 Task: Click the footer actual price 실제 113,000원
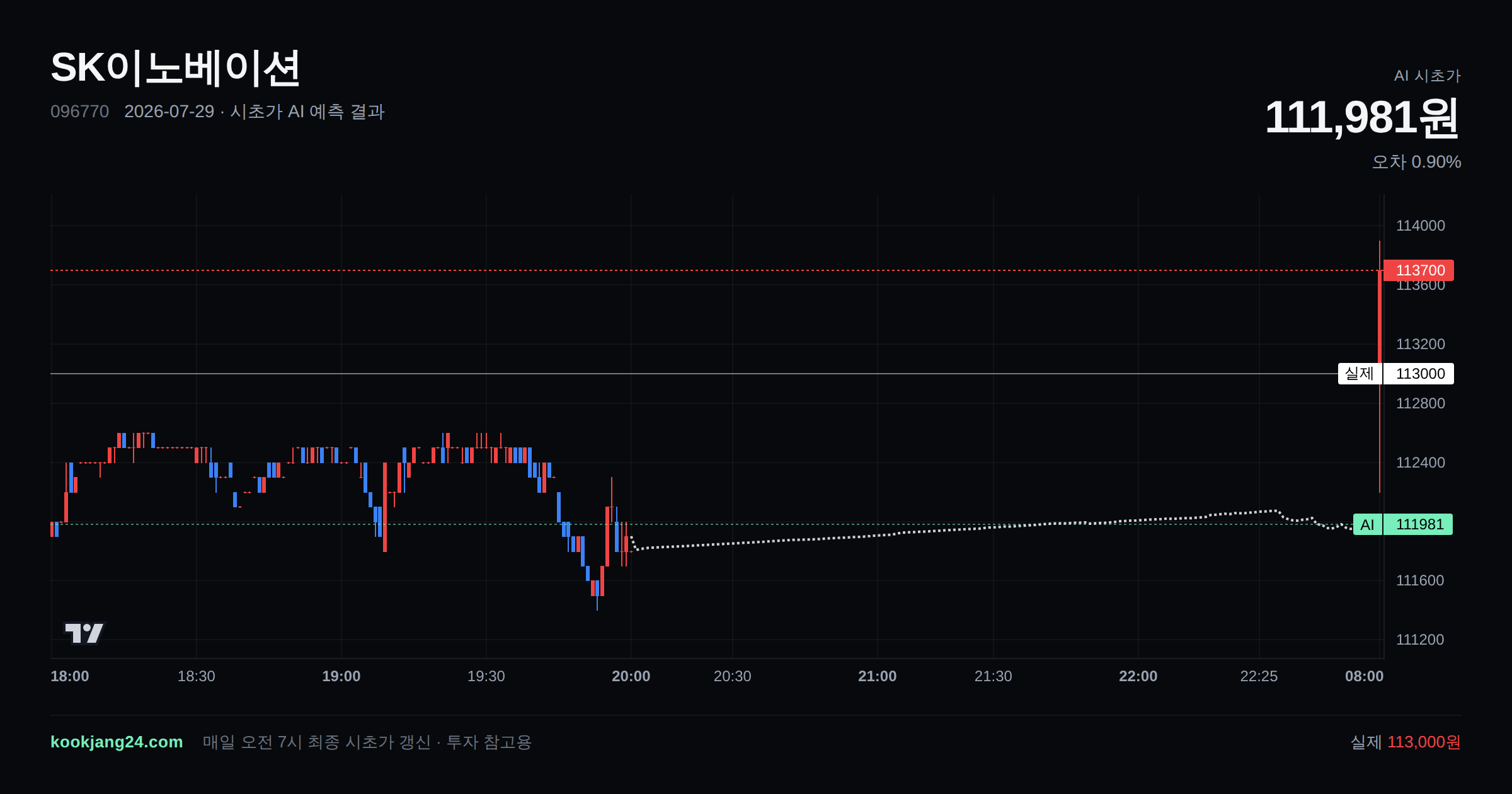pyautogui.click(x=1406, y=742)
